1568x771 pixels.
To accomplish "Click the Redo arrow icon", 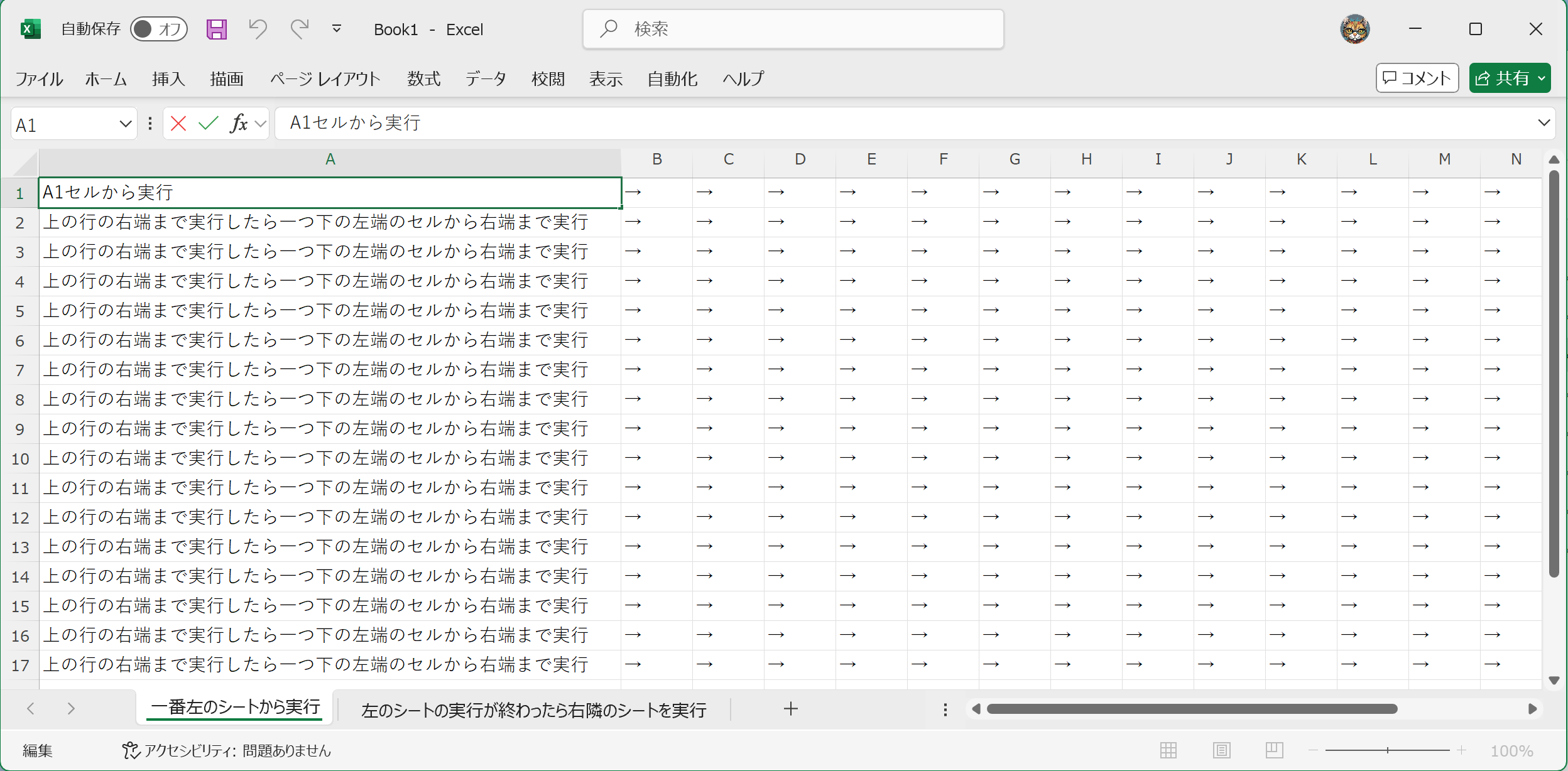I will 300,29.
